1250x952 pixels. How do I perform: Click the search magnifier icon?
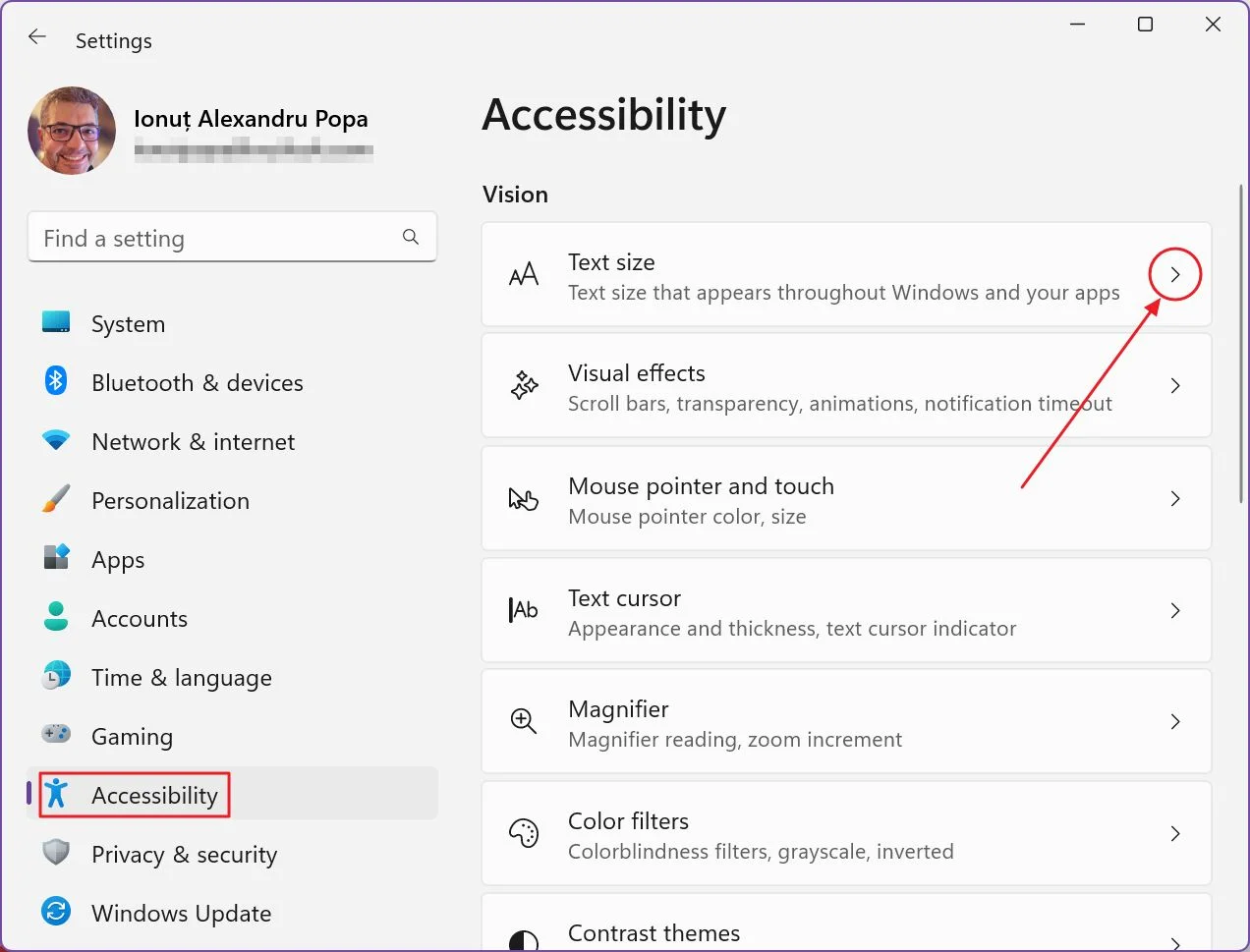411,237
